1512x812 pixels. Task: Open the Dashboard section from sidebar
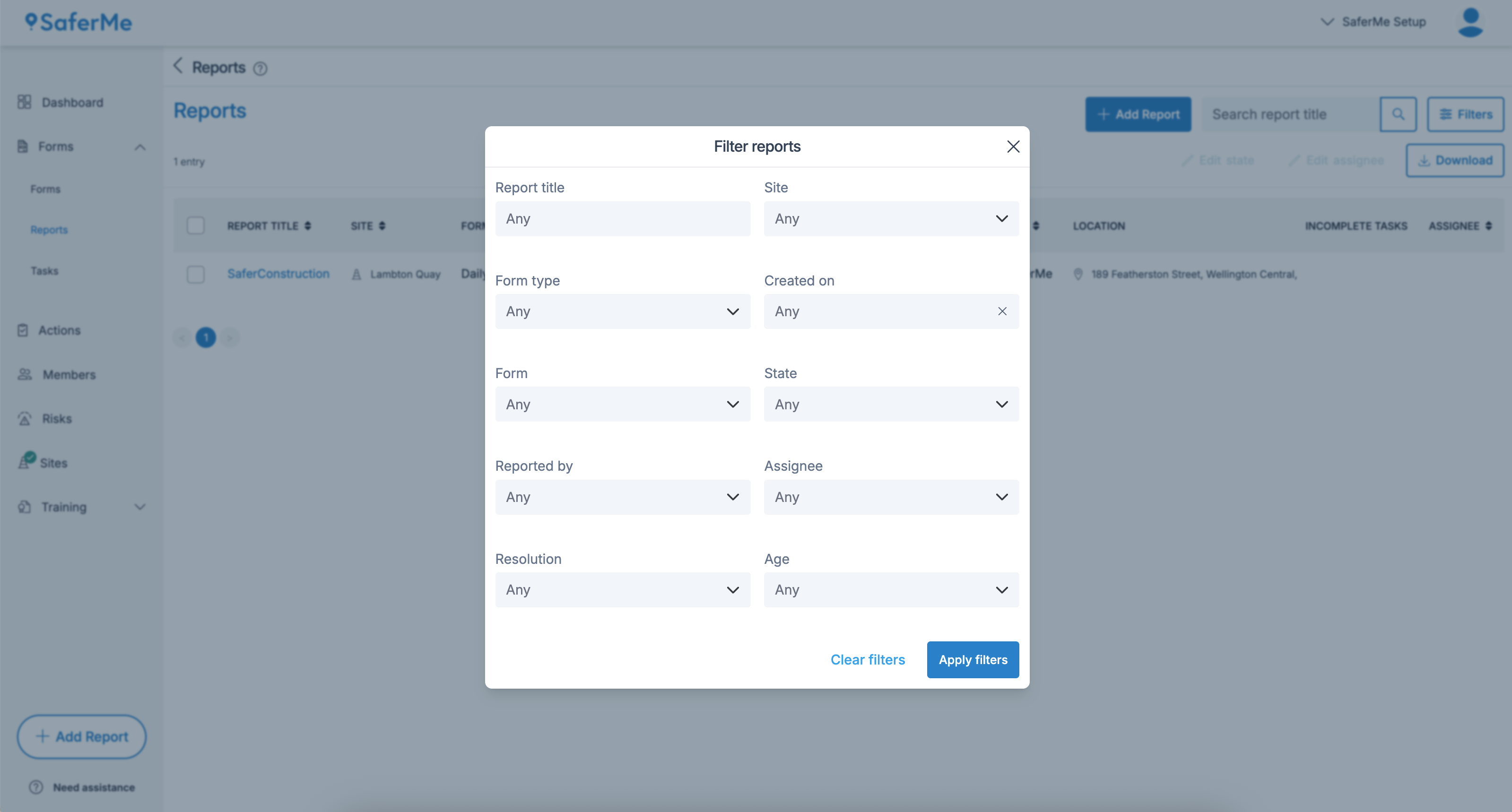(24, 102)
